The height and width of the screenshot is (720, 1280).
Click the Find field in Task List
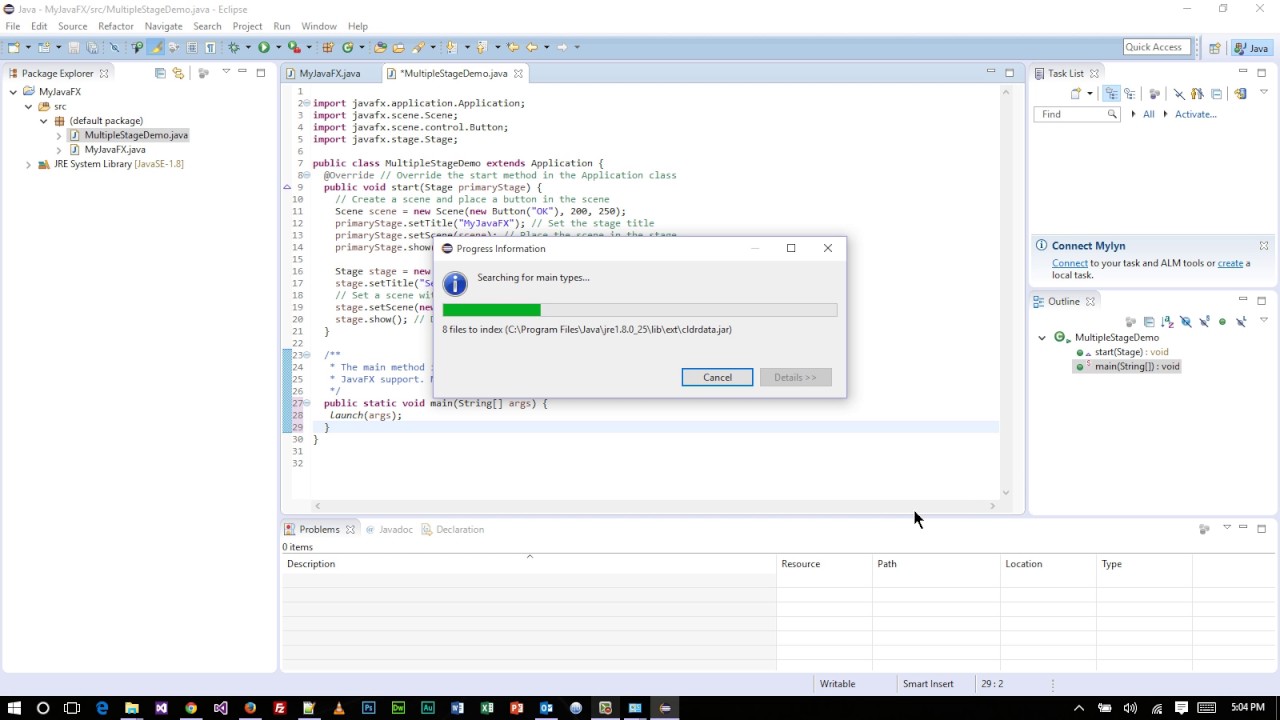pyautogui.click(x=1076, y=114)
